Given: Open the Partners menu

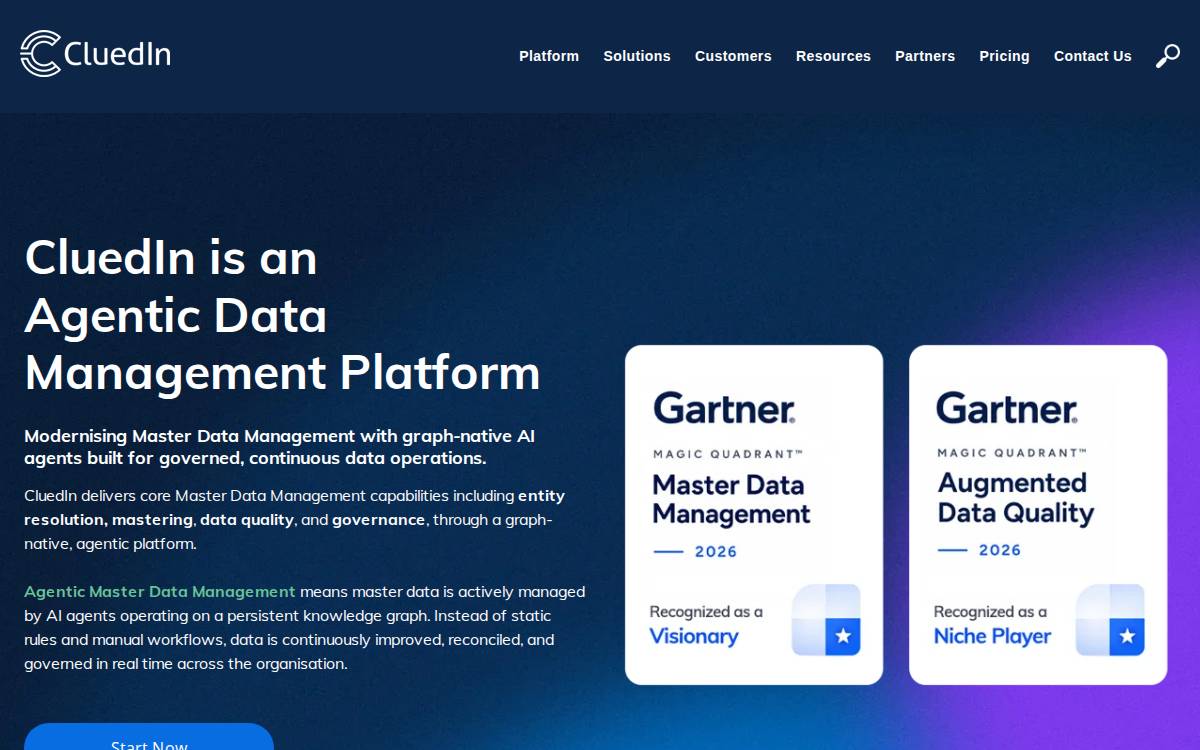Looking at the screenshot, I should point(925,56).
